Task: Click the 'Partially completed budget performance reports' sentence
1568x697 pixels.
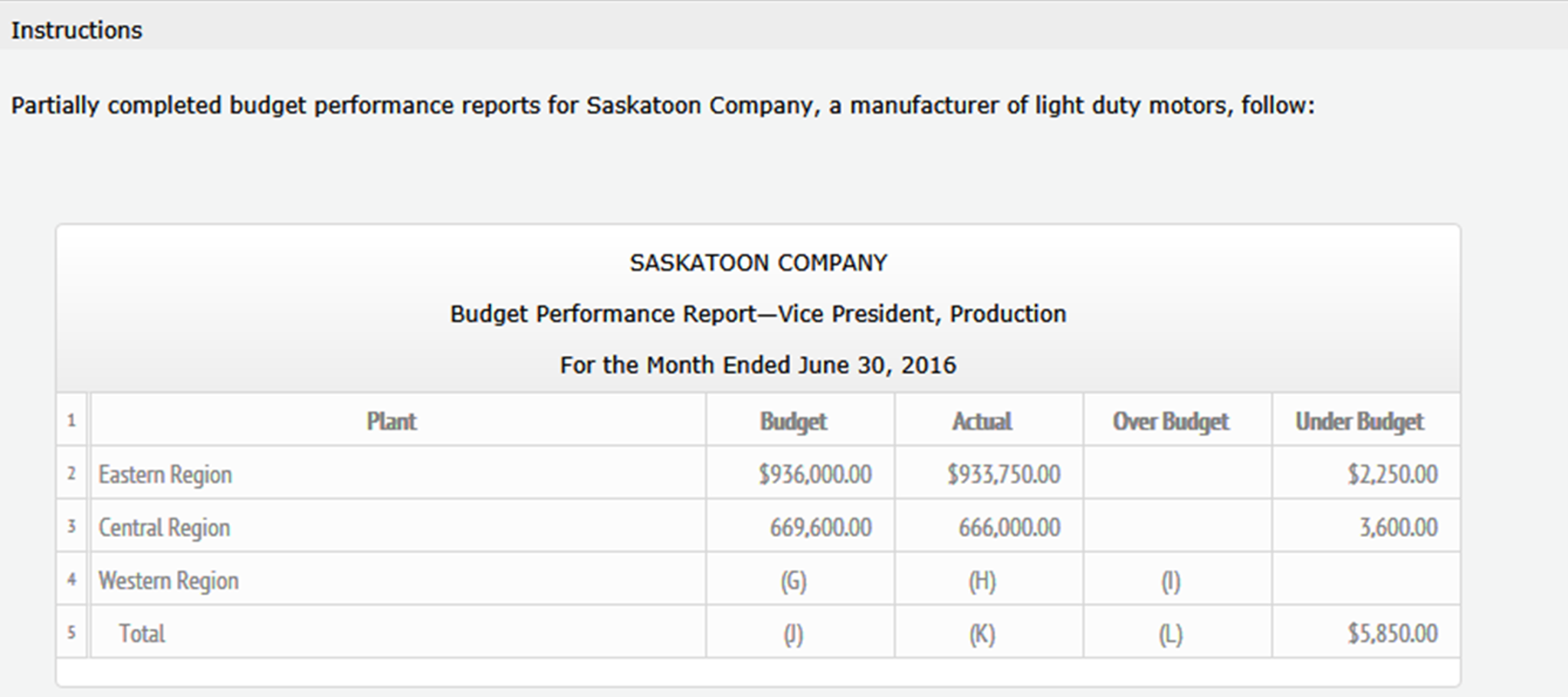Action: click(x=663, y=106)
